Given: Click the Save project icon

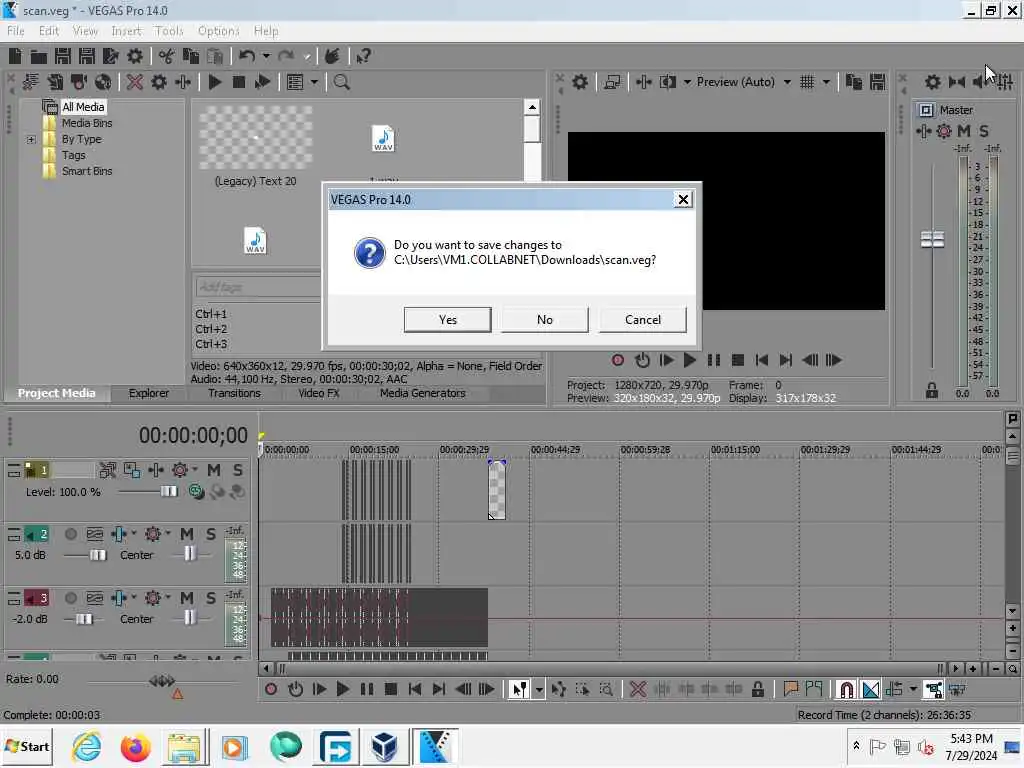Looking at the screenshot, I should (x=63, y=56).
